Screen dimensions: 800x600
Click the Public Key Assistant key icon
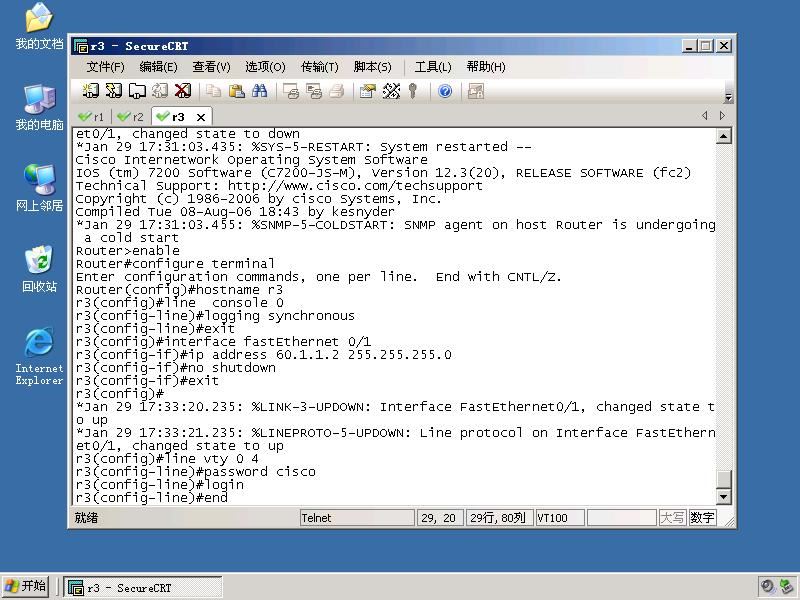click(x=413, y=91)
